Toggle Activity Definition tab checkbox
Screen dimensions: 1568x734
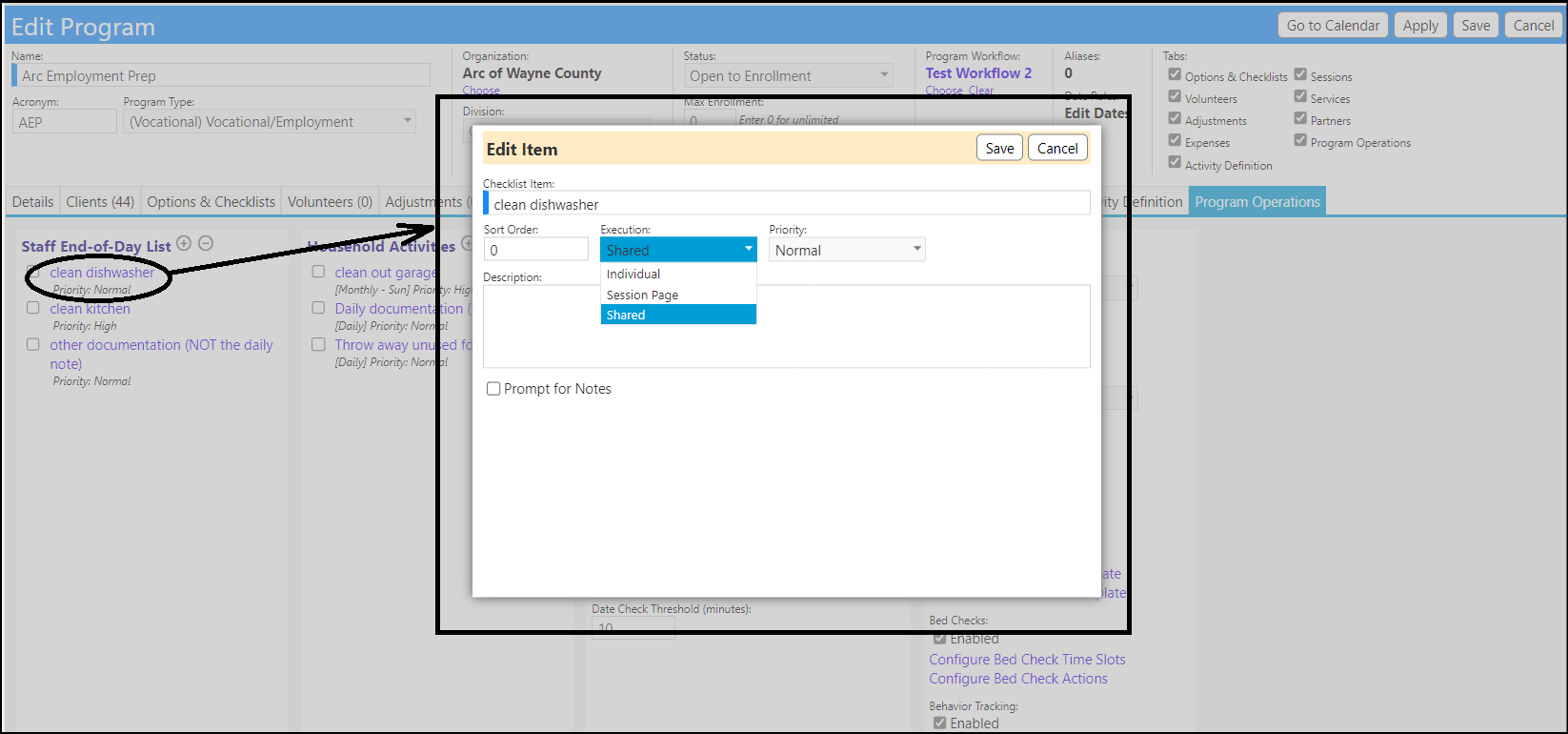tap(1175, 163)
